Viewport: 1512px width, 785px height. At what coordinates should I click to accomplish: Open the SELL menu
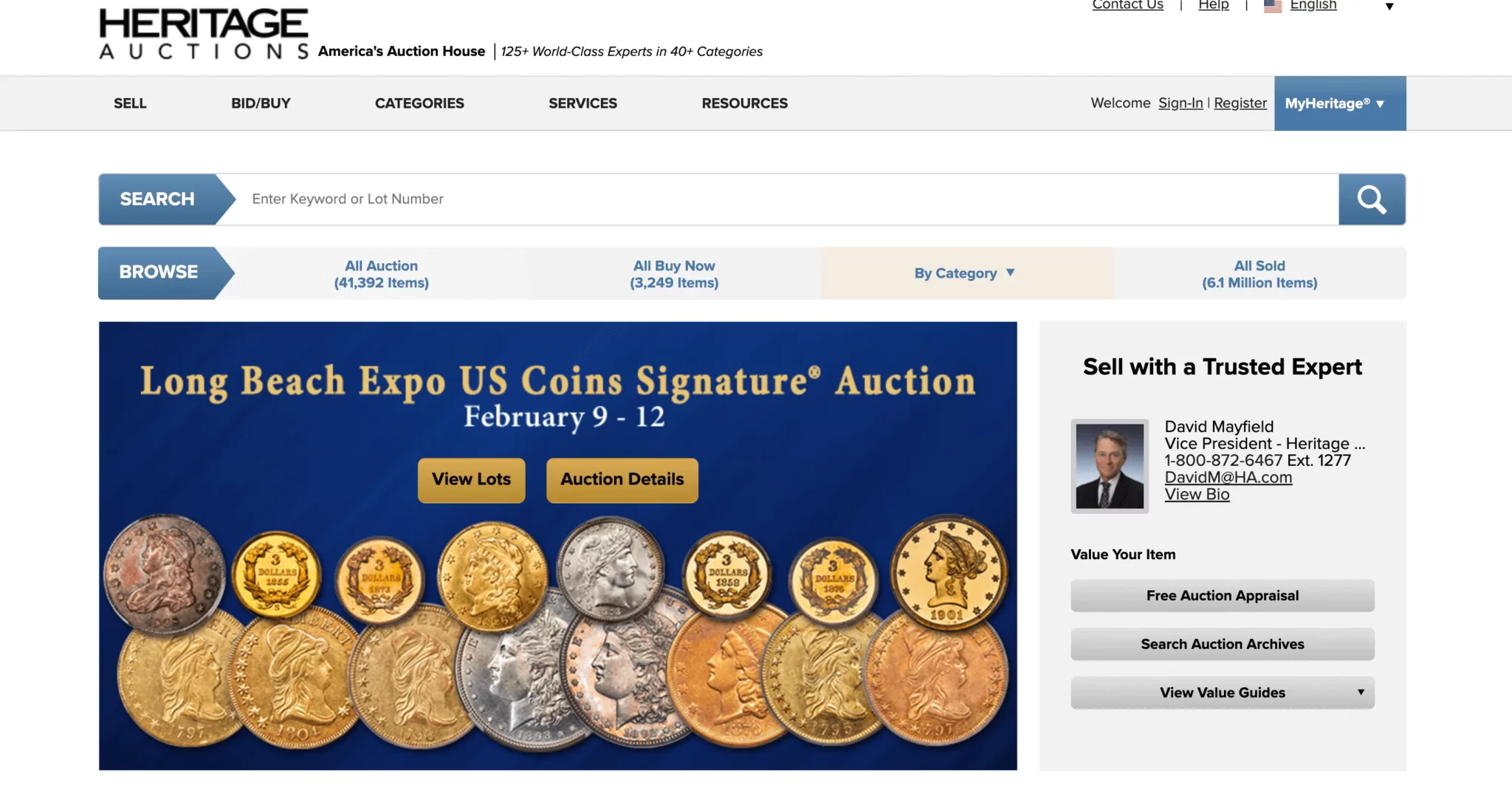pyautogui.click(x=130, y=103)
